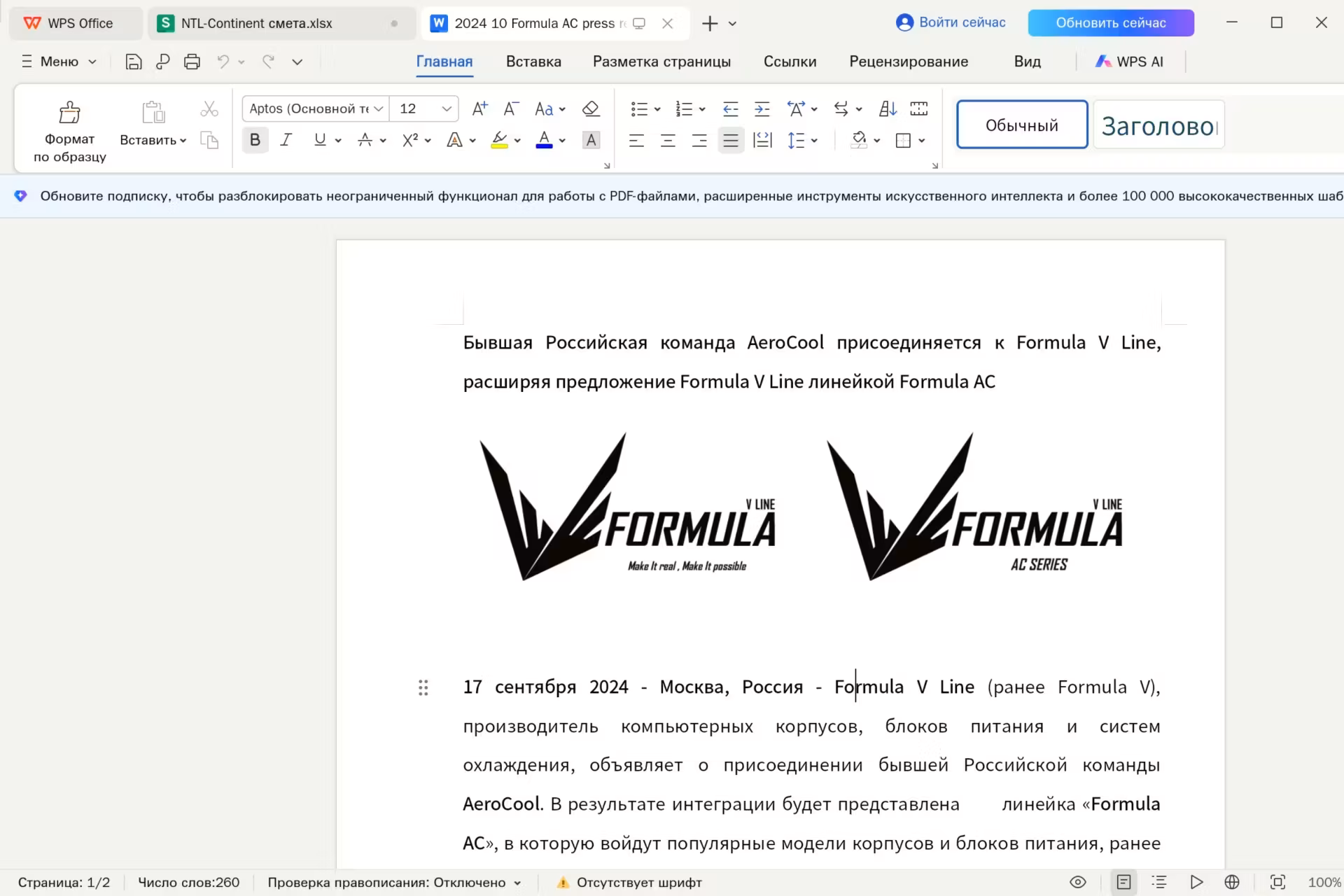The height and width of the screenshot is (896, 1344).
Task: Click the Redo arrow icon
Action: [268, 62]
